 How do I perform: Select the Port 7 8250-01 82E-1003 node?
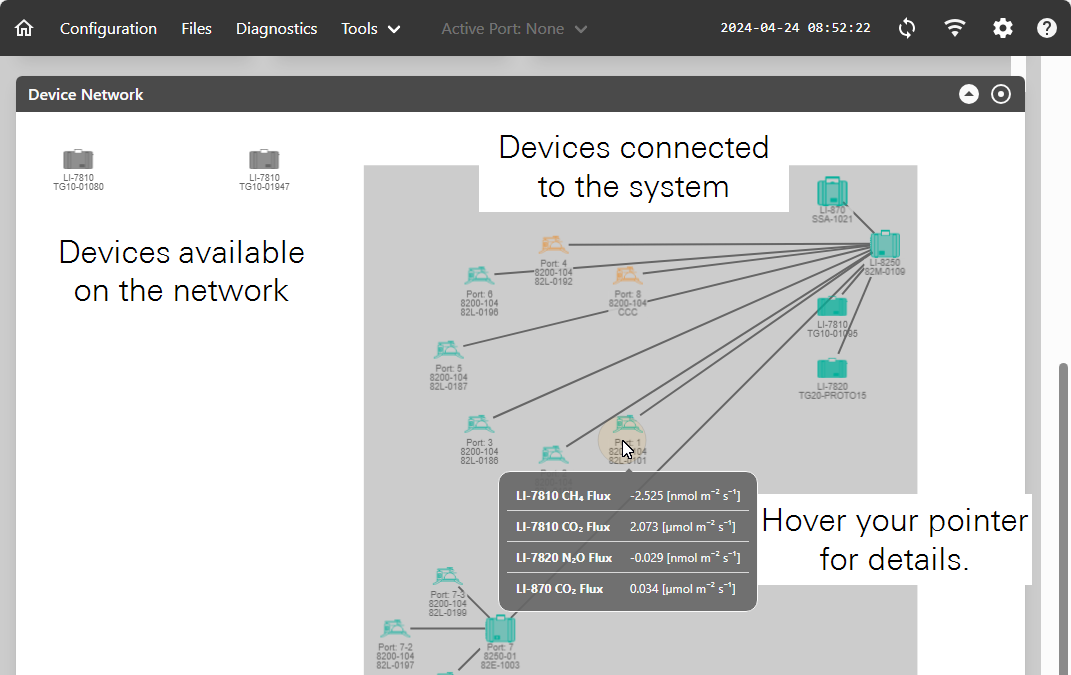point(500,642)
